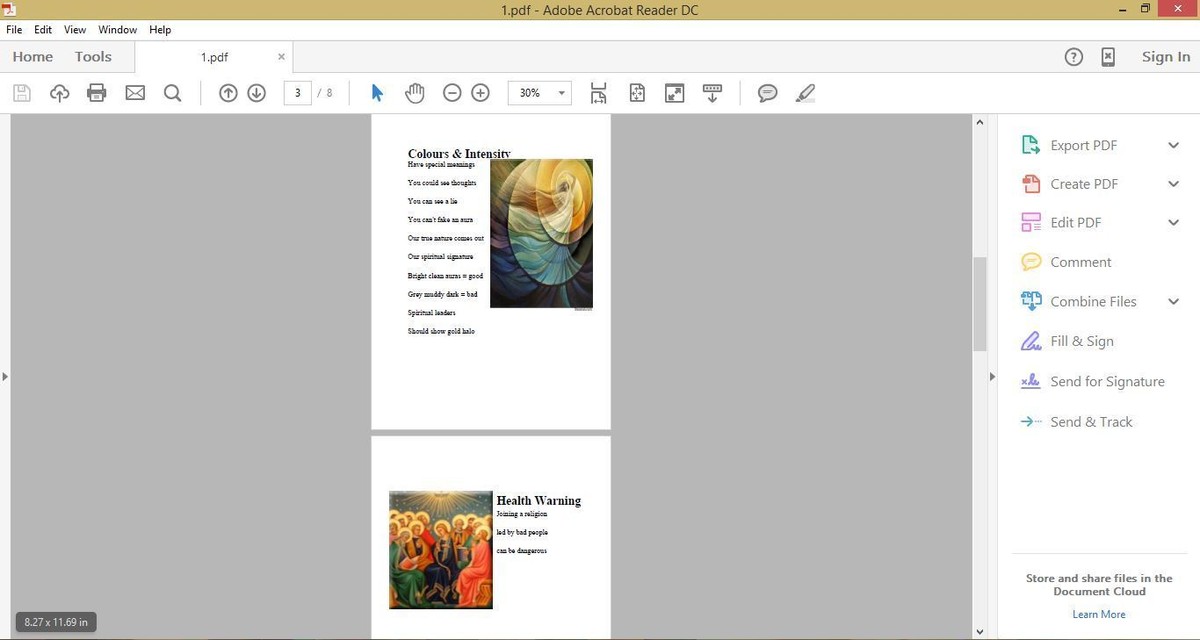Expand the Create PDF options
The height and width of the screenshot is (640, 1200).
(x=1174, y=184)
